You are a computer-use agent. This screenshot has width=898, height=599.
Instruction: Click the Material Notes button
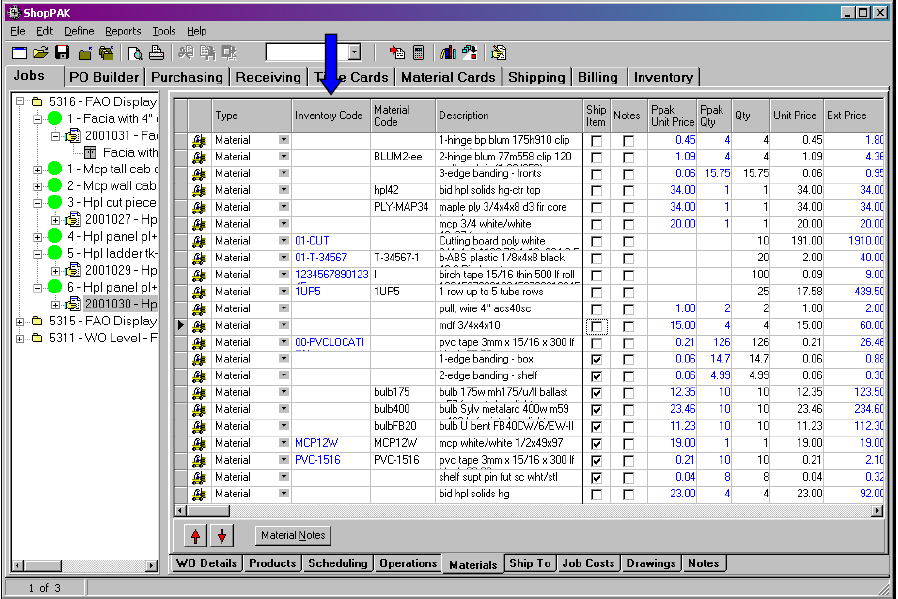[x=293, y=536]
